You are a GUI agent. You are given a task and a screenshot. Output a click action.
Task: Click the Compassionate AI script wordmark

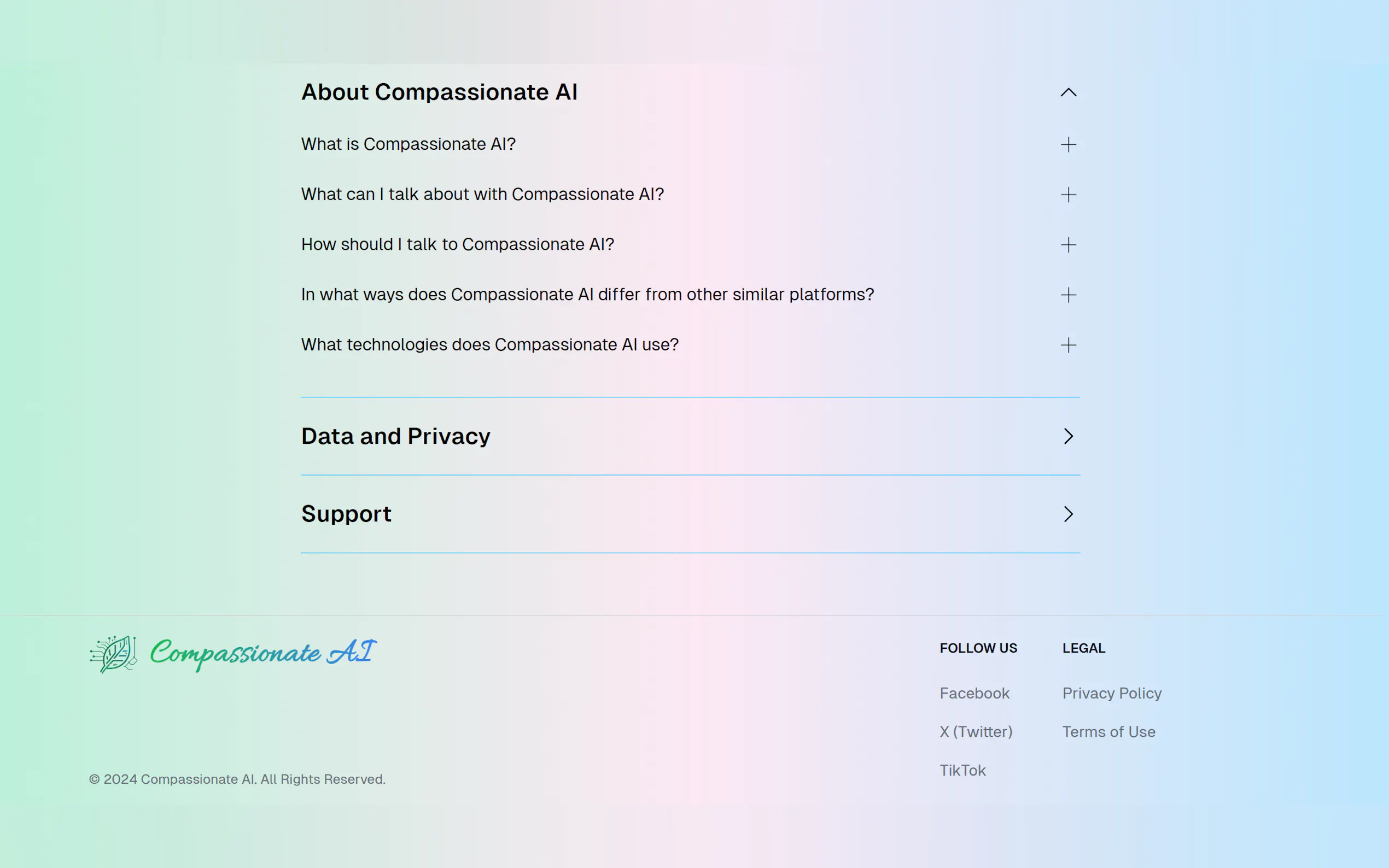click(x=263, y=653)
